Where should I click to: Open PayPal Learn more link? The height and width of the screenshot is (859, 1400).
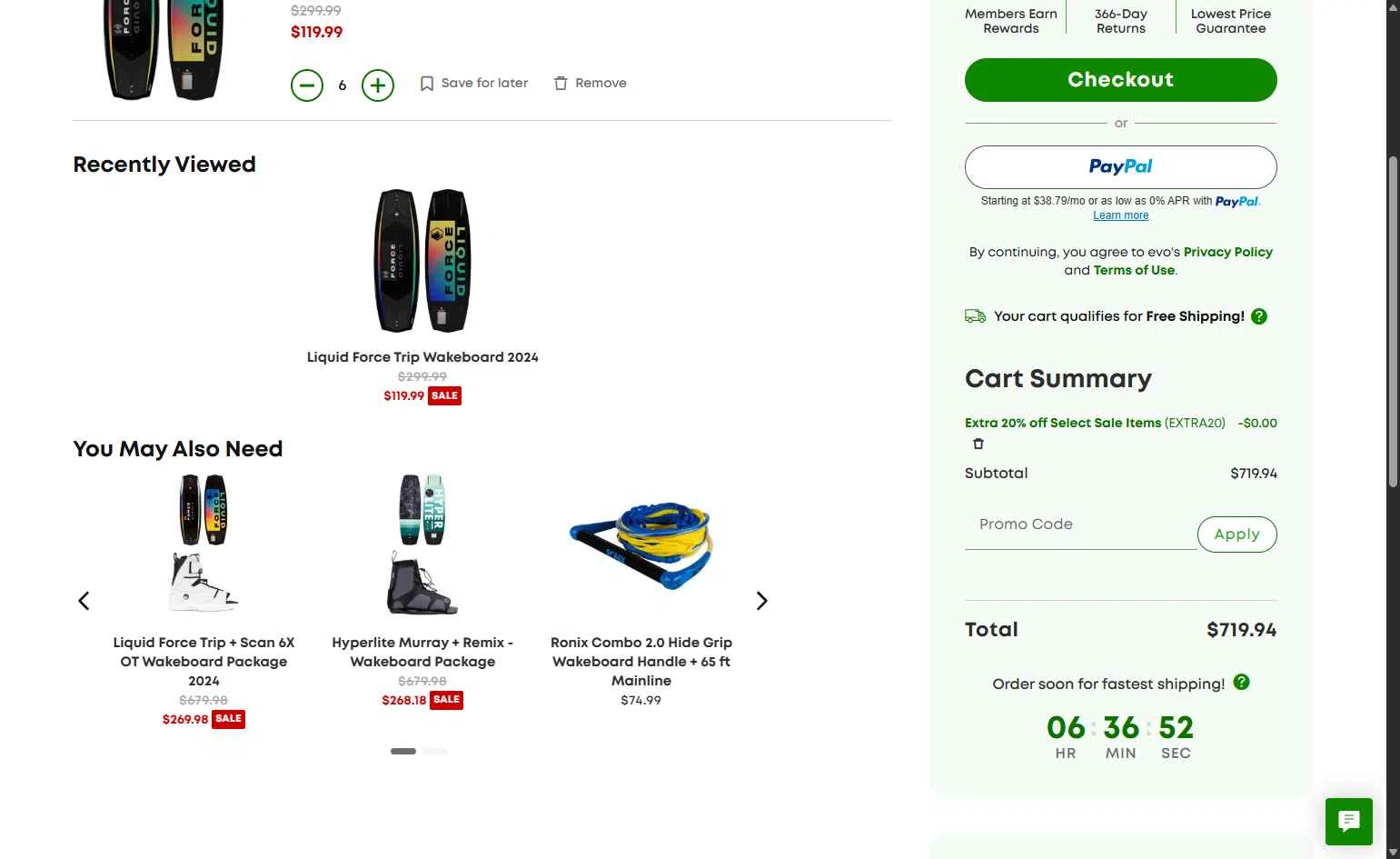coord(1120,215)
